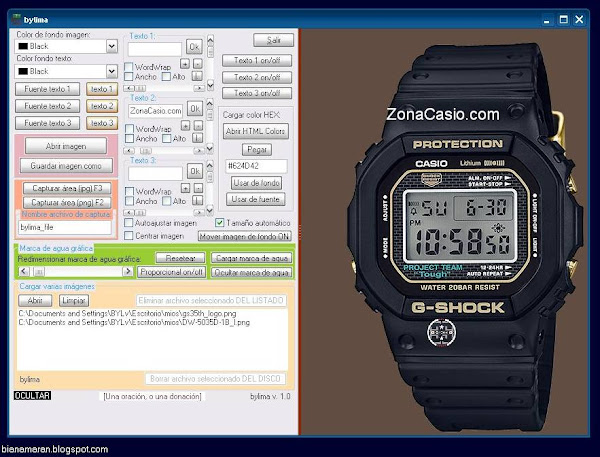600x457 pixels.
Task: Click the vertical-bar button in Texto 2 group
Action: (x=197, y=138)
